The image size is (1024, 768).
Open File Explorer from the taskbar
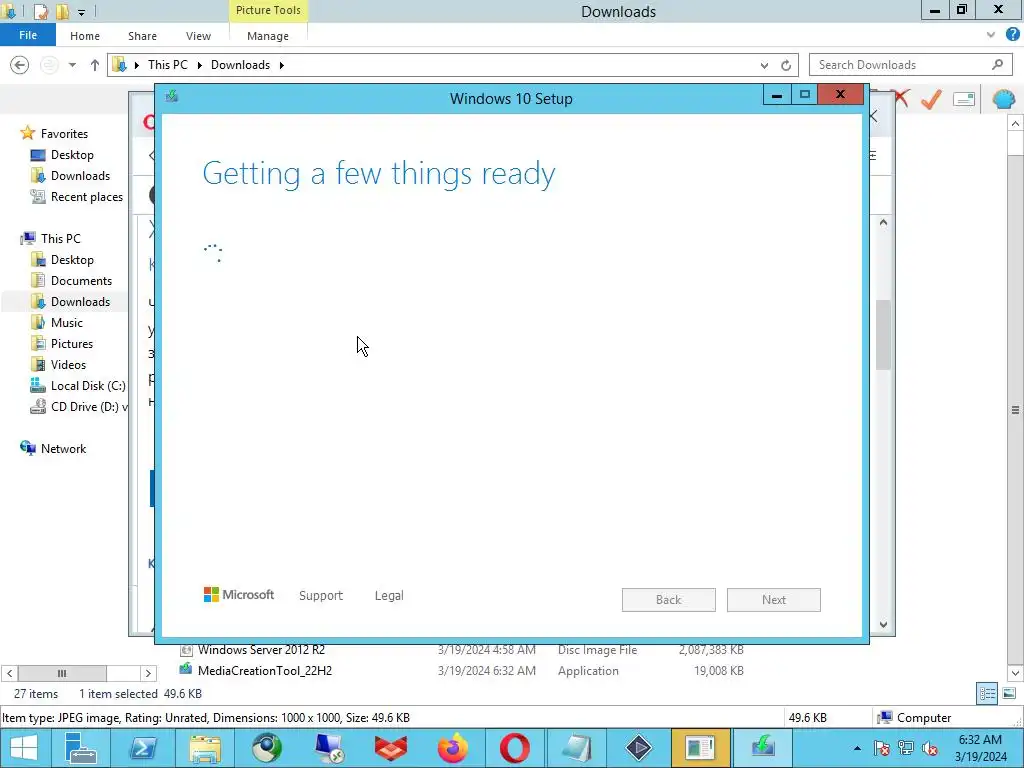pyautogui.click(x=205, y=748)
